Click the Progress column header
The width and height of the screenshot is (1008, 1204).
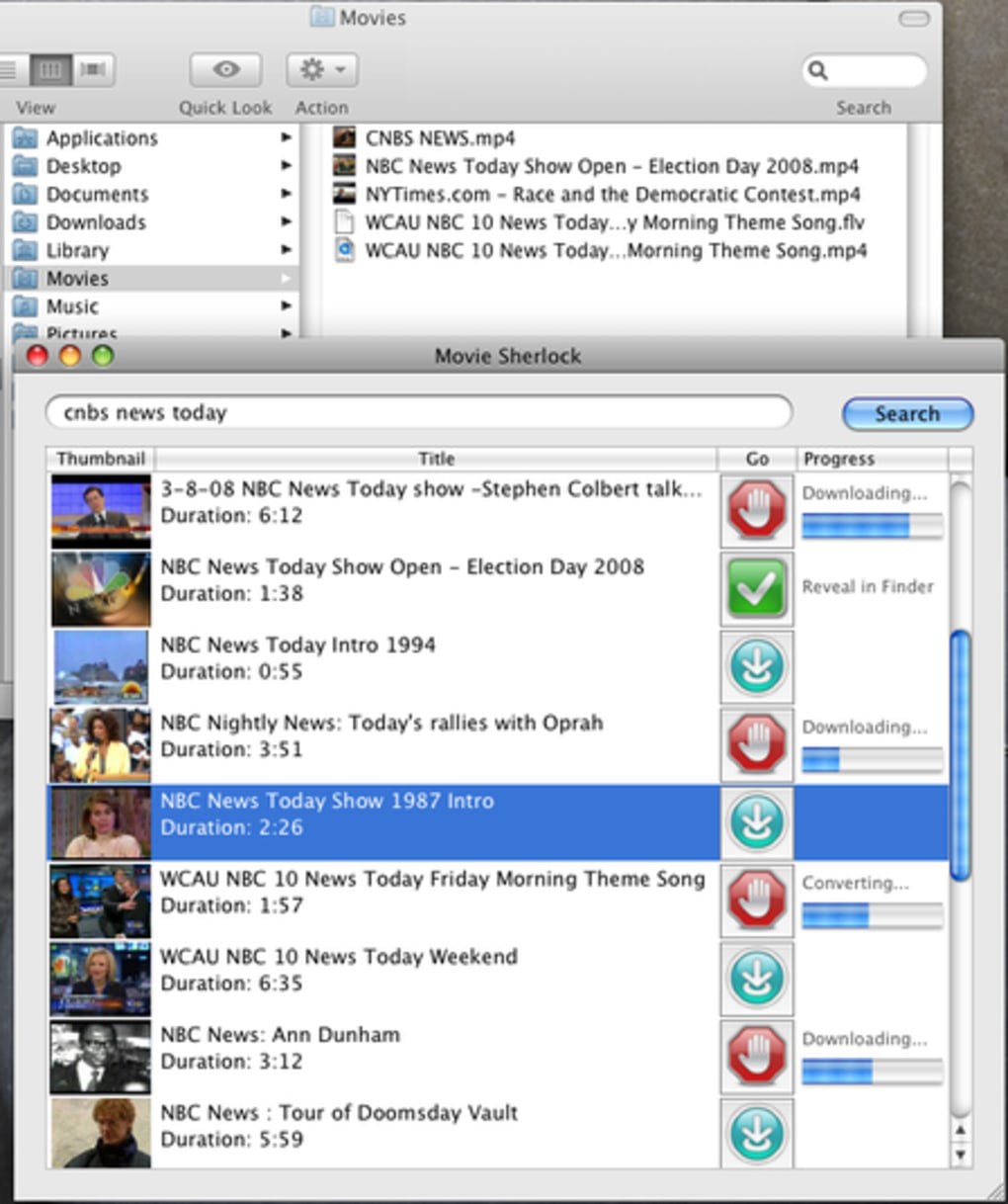[873, 459]
